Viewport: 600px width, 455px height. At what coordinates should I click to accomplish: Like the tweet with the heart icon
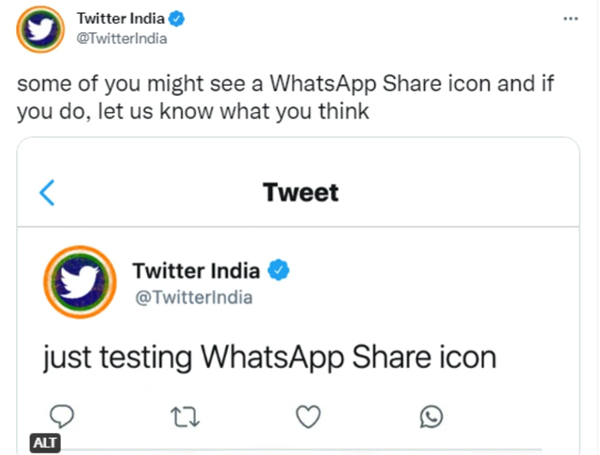[x=308, y=415]
